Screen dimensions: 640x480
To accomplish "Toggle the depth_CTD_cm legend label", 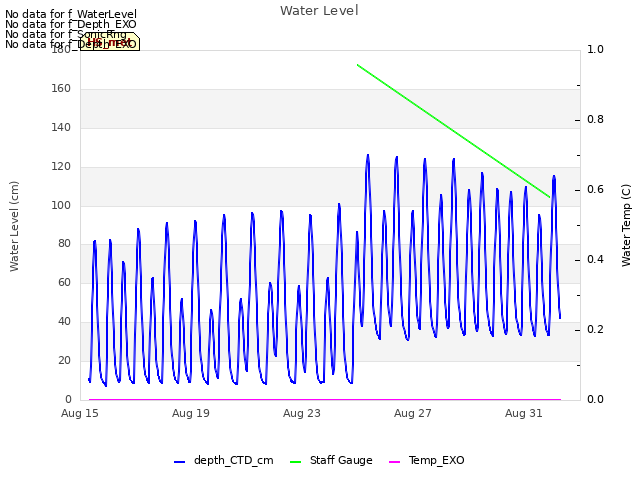I will coord(233,460).
